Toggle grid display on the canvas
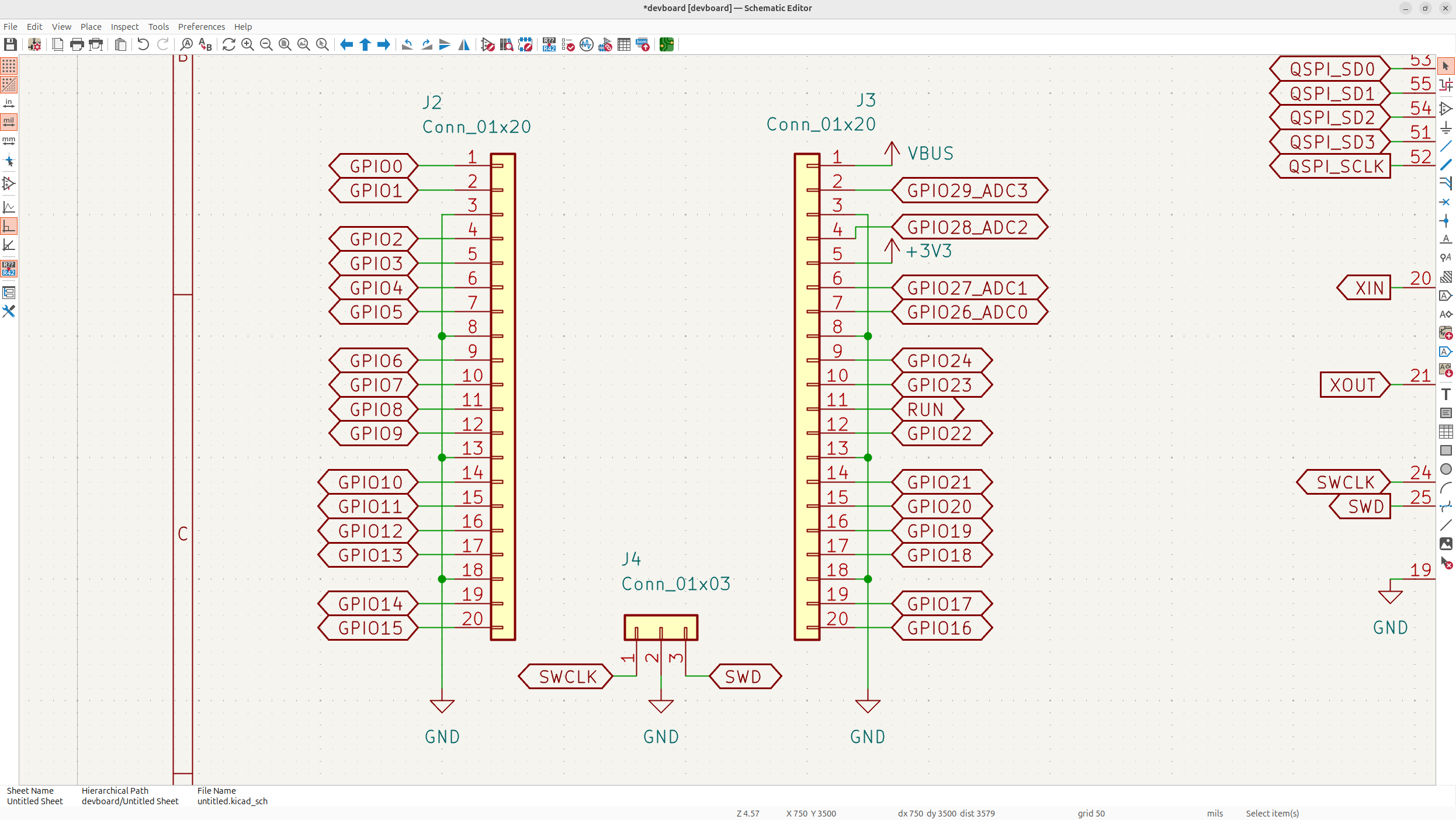 (9, 66)
